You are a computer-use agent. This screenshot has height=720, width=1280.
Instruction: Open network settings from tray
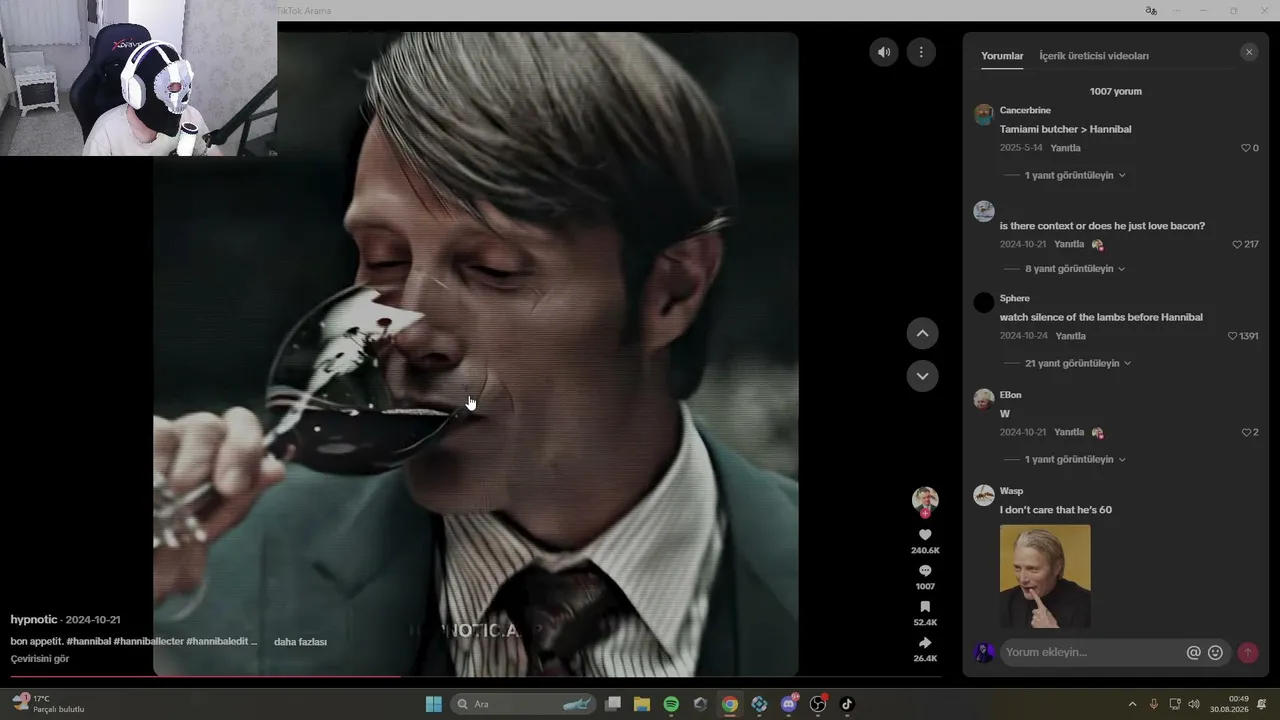pos(1175,704)
